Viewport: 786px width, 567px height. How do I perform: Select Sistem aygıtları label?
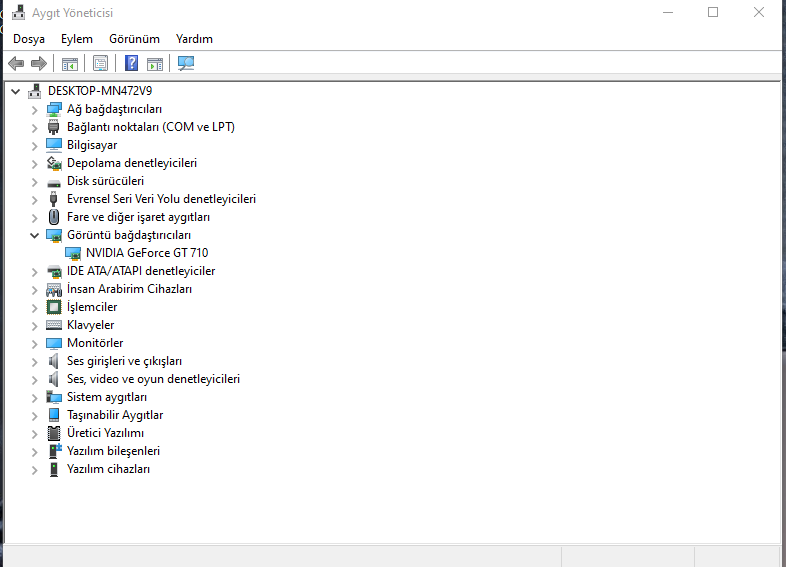tap(107, 397)
